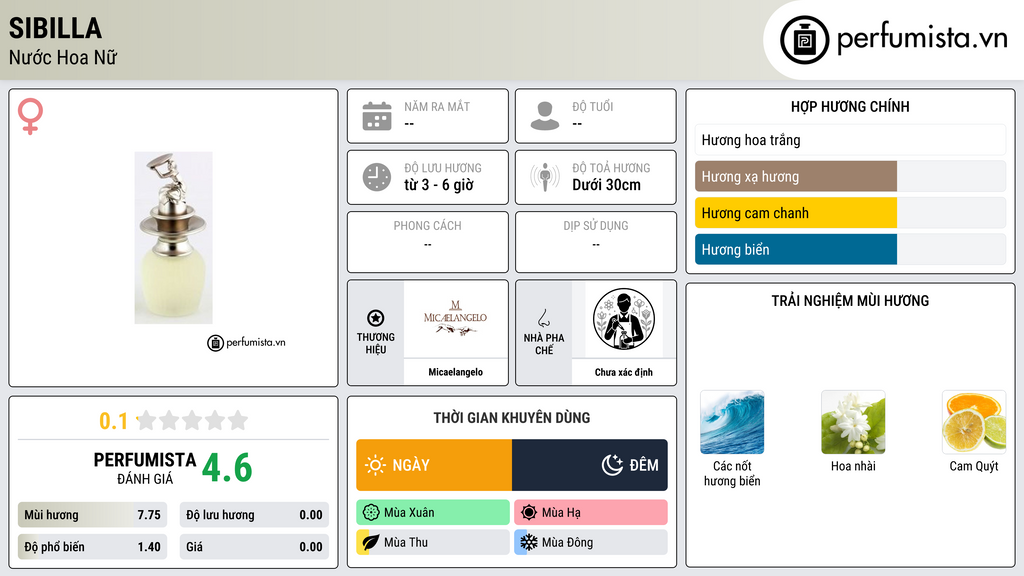Click the Chưa xác định perfumer label
Viewport: 1024px width, 576px height.
tap(624, 372)
